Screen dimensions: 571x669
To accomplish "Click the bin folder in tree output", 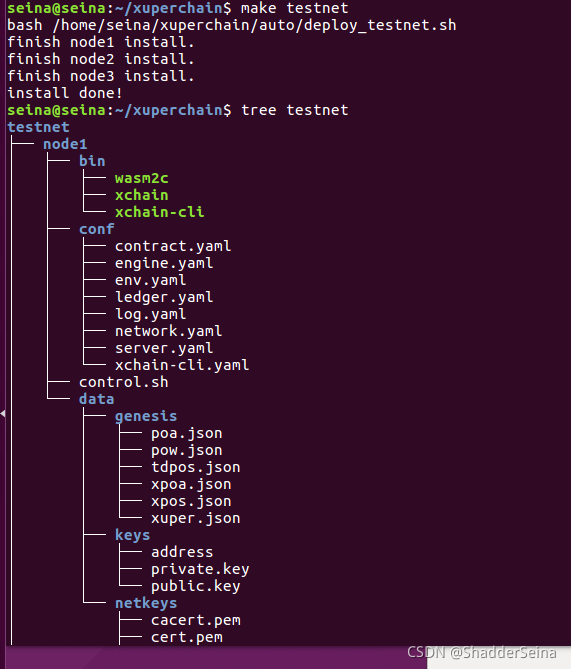I will (x=92, y=161).
